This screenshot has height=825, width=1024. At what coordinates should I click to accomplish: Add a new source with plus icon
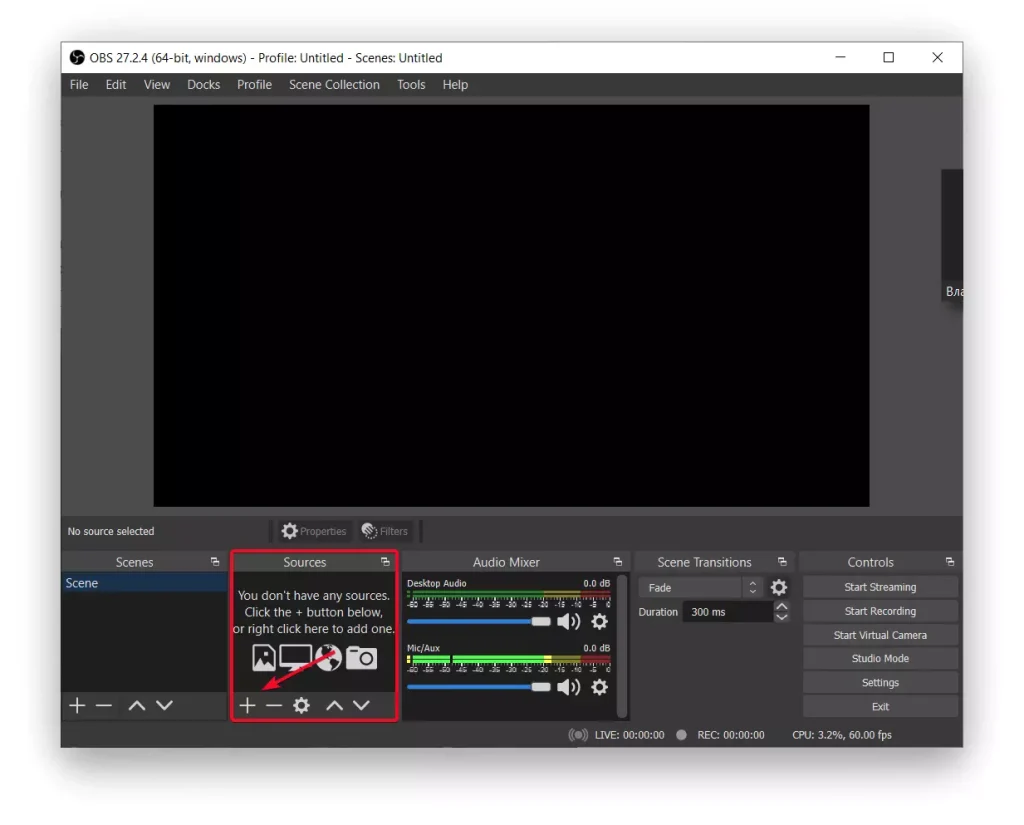[x=247, y=705]
